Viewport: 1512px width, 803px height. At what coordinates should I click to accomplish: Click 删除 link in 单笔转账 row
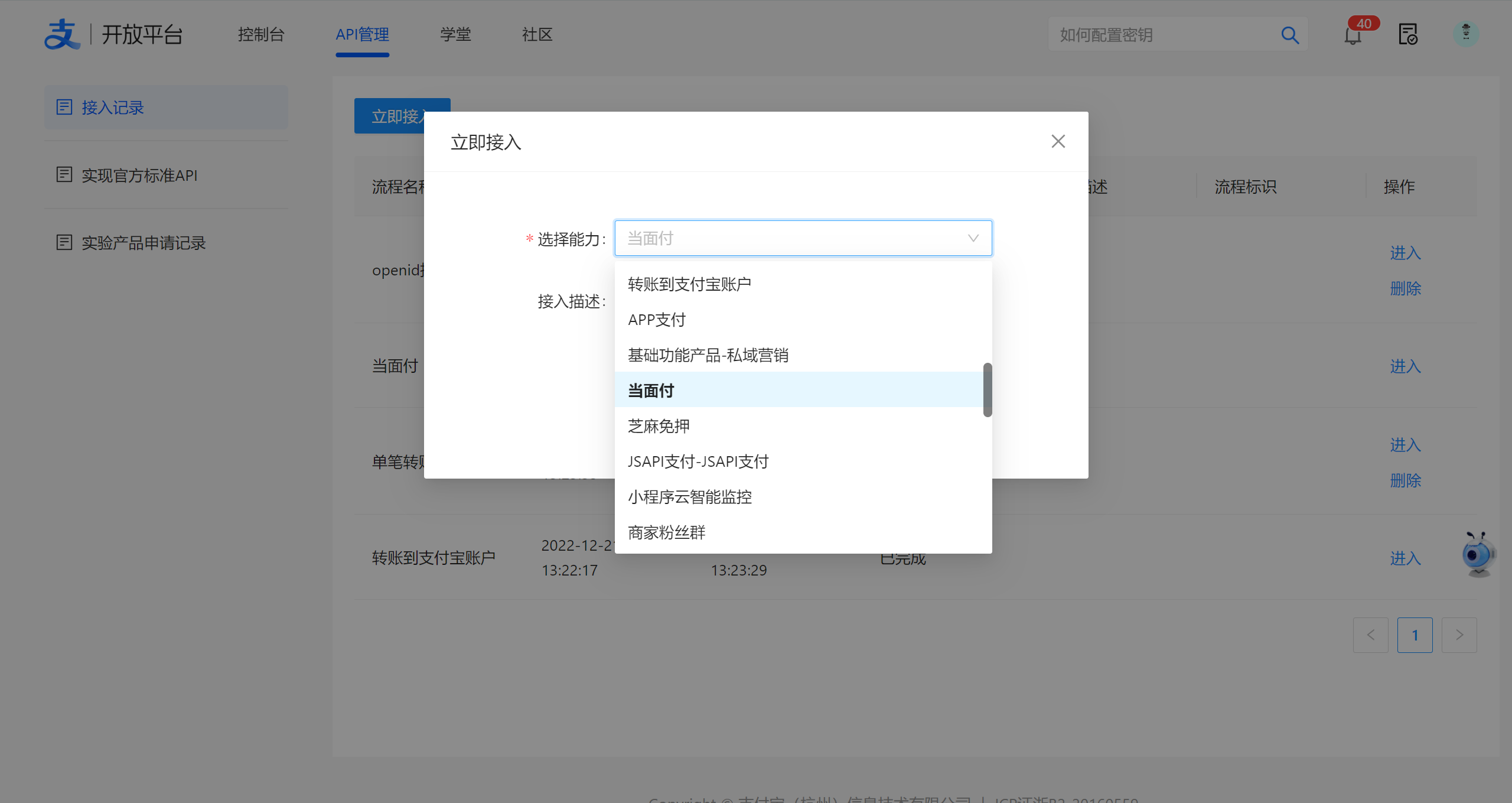point(1405,480)
